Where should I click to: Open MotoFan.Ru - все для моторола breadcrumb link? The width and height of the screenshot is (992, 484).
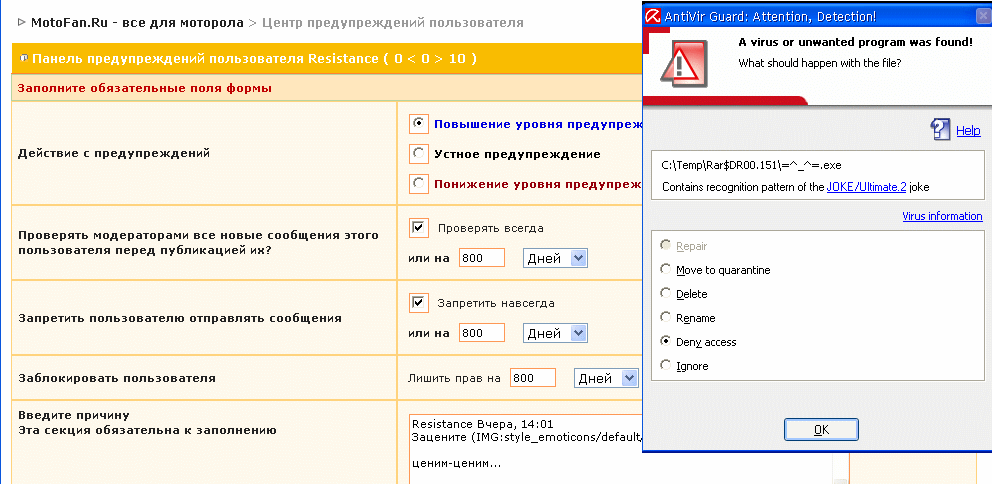point(137,23)
